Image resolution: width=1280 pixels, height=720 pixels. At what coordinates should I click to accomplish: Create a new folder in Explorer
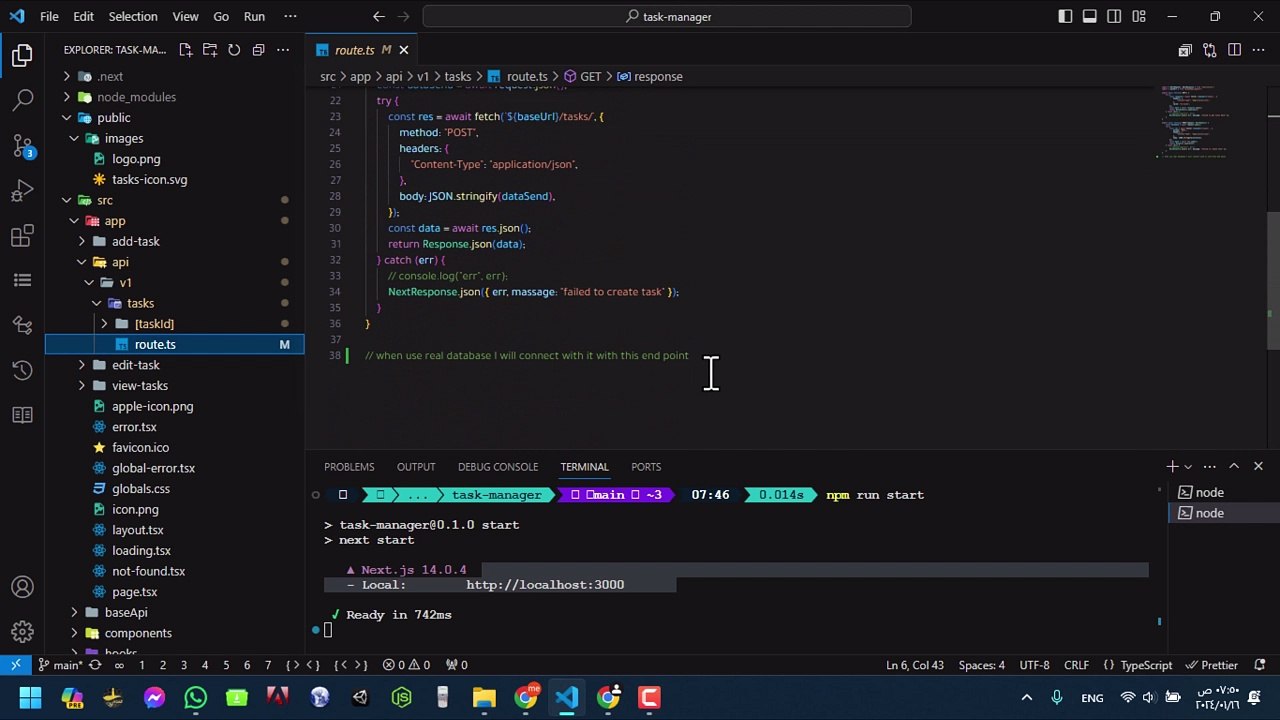(210, 50)
